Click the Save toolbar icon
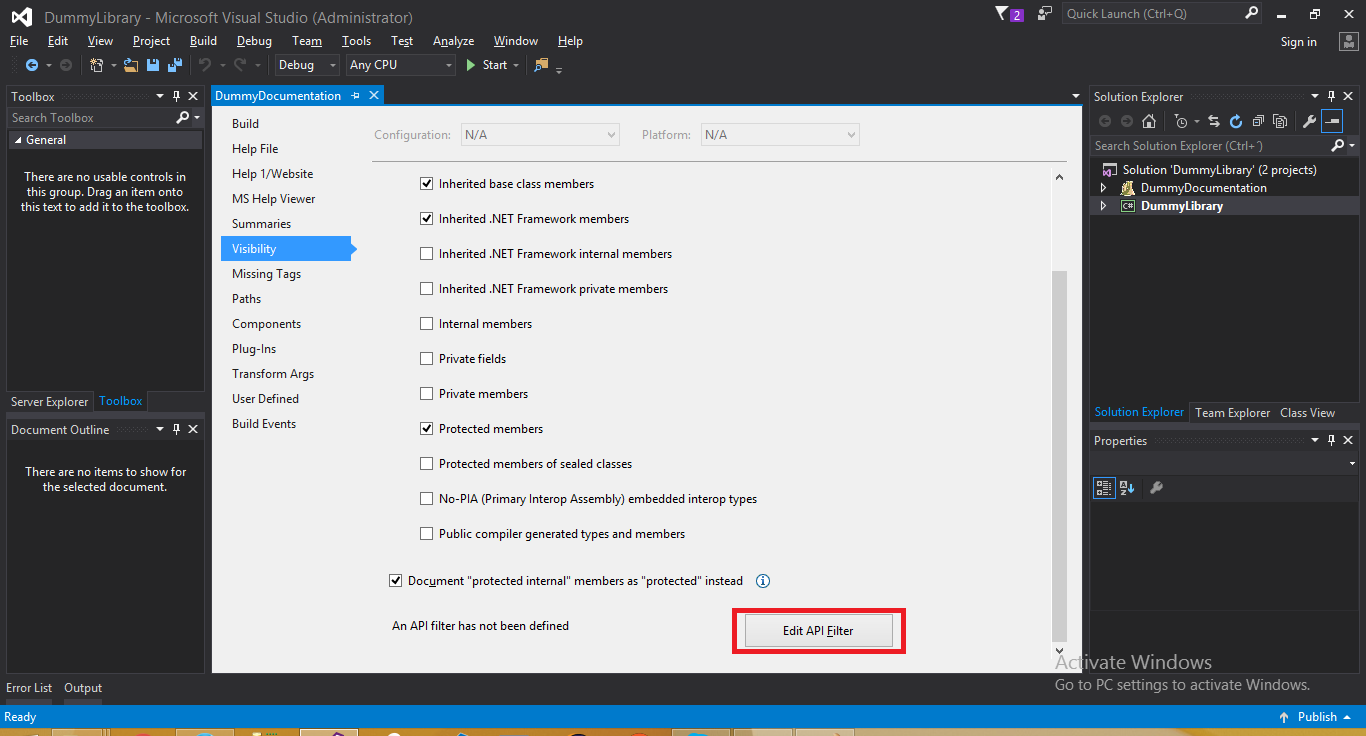This screenshot has height=736, width=1366. [153, 65]
